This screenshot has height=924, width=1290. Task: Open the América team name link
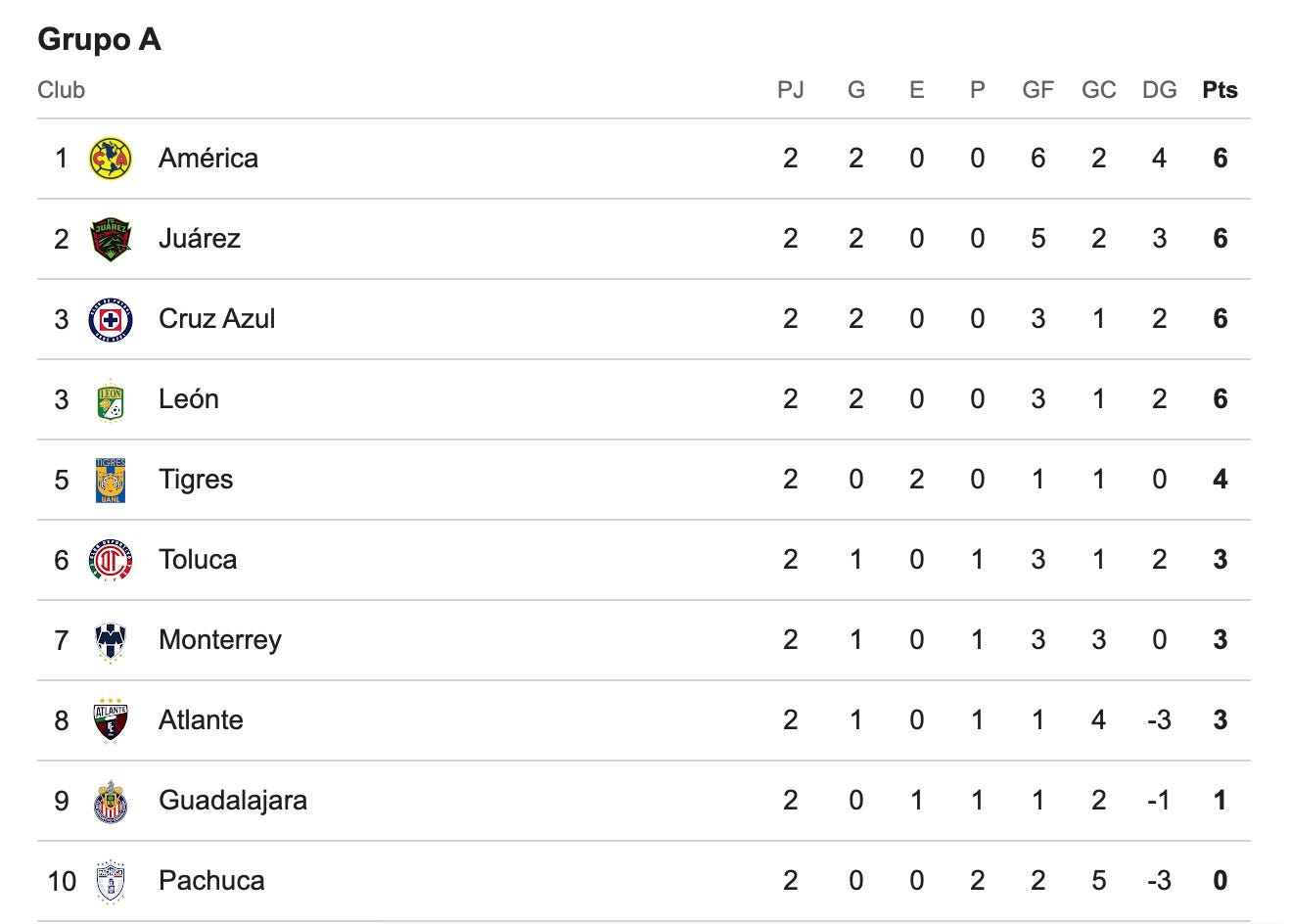coord(208,159)
